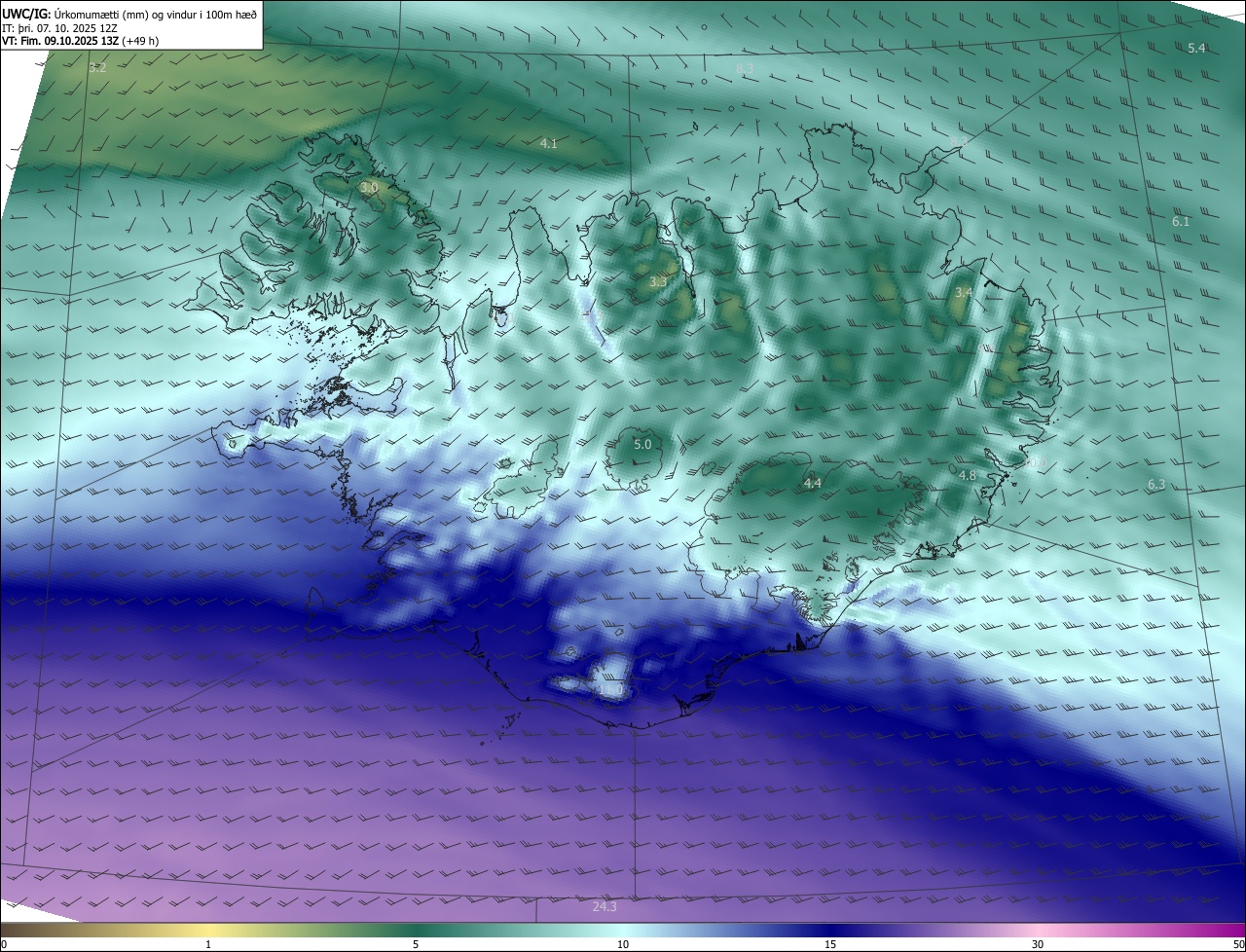Click the 6.1 value label on the map

point(1181,222)
